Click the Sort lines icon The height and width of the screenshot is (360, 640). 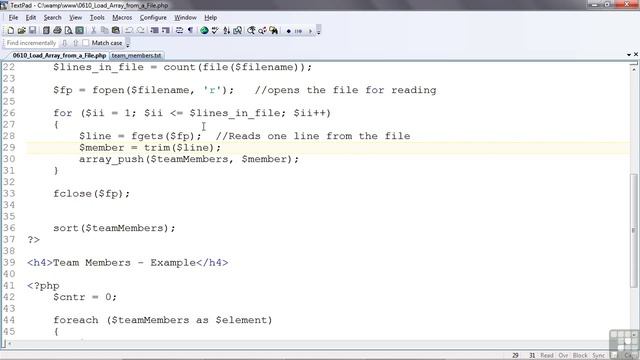pyautogui.click(x=226, y=31)
